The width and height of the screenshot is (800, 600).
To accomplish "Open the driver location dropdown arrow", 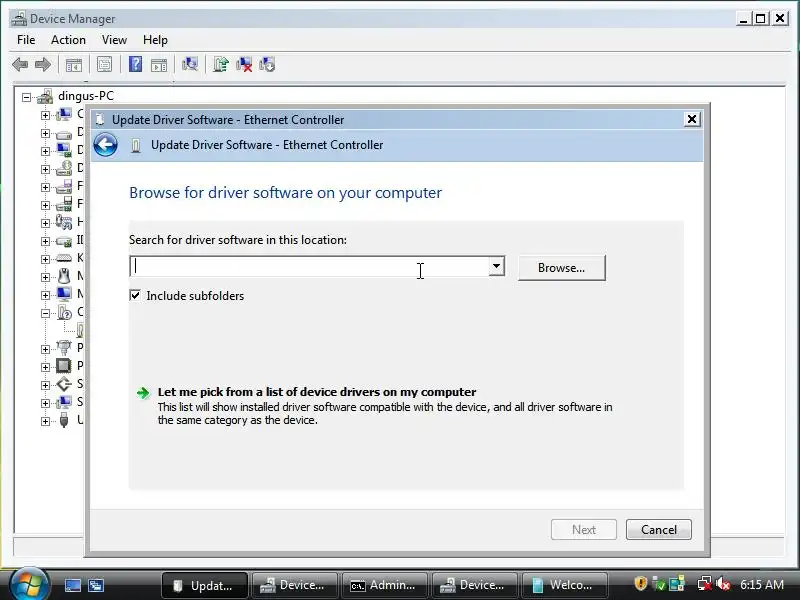I will point(496,266).
